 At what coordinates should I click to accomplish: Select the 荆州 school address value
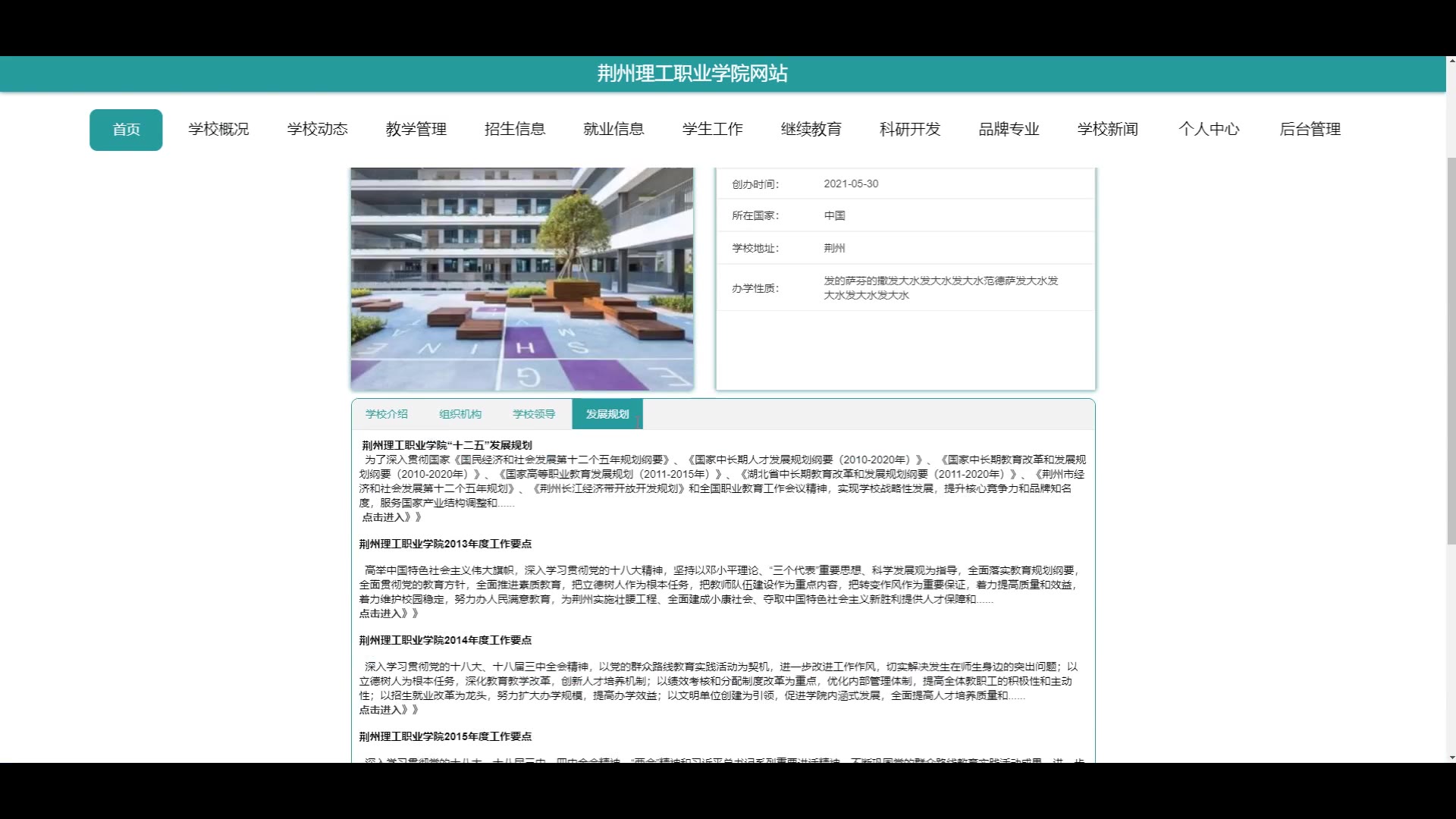[x=834, y=248]
